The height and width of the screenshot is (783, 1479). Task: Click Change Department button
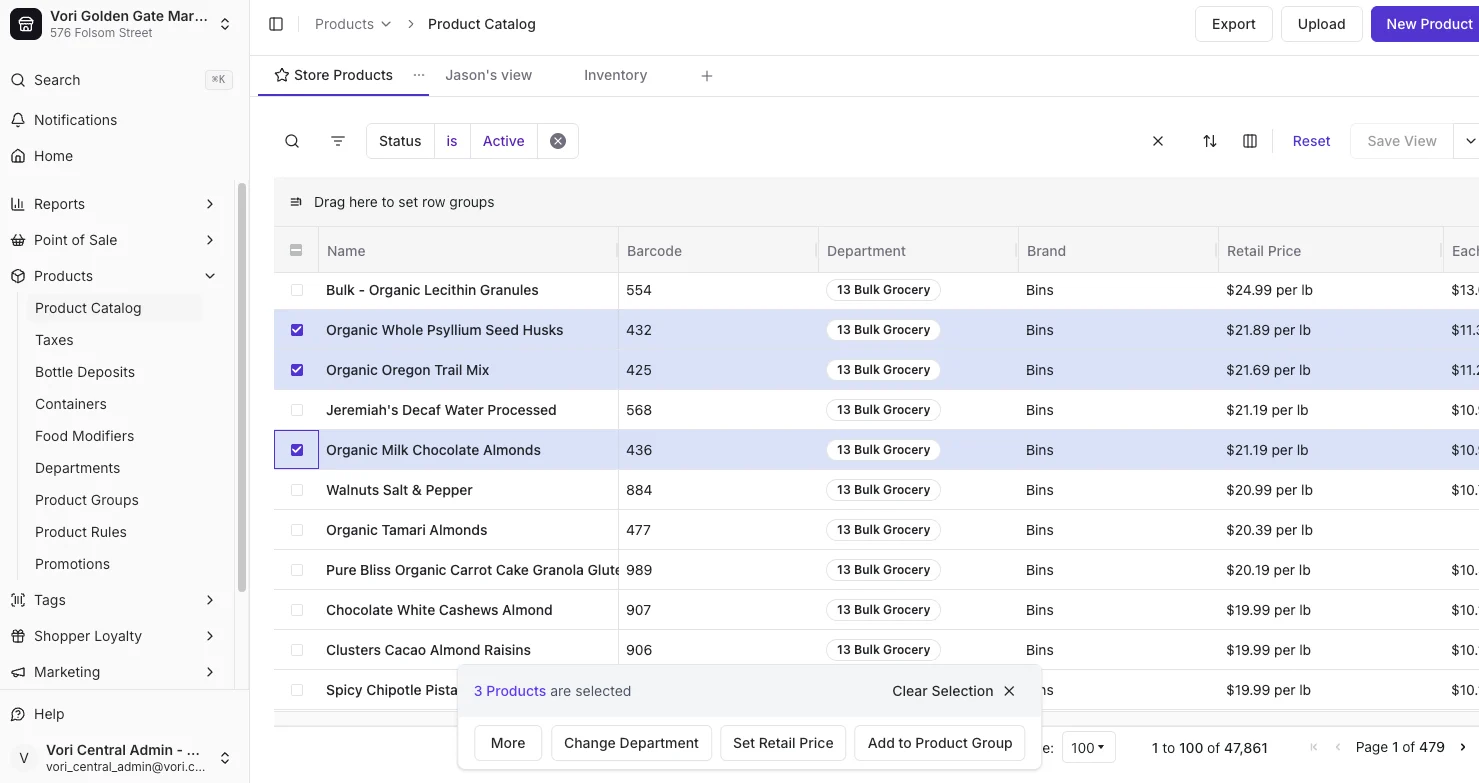point(631,743)
